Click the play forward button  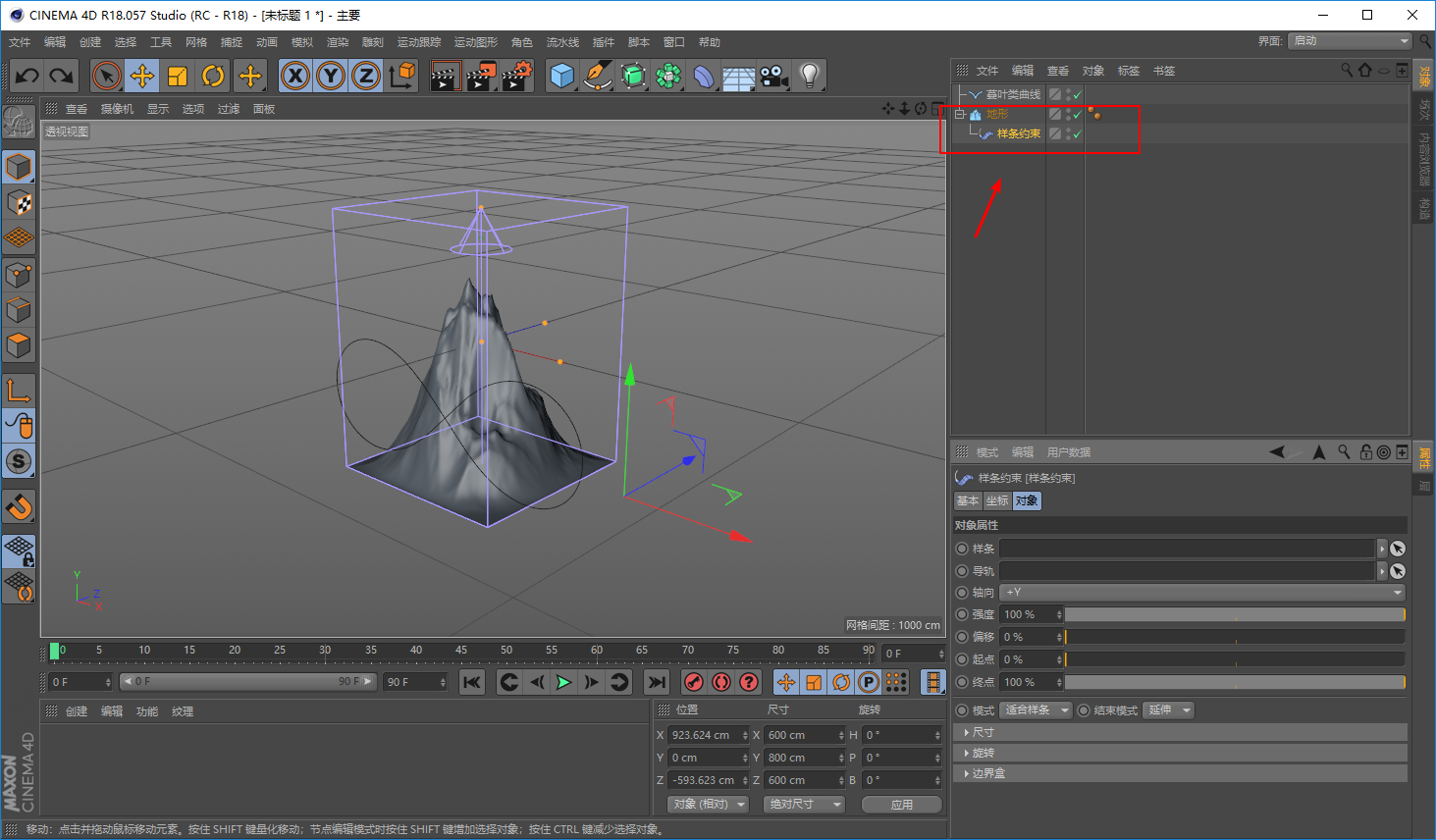point(563,682)
